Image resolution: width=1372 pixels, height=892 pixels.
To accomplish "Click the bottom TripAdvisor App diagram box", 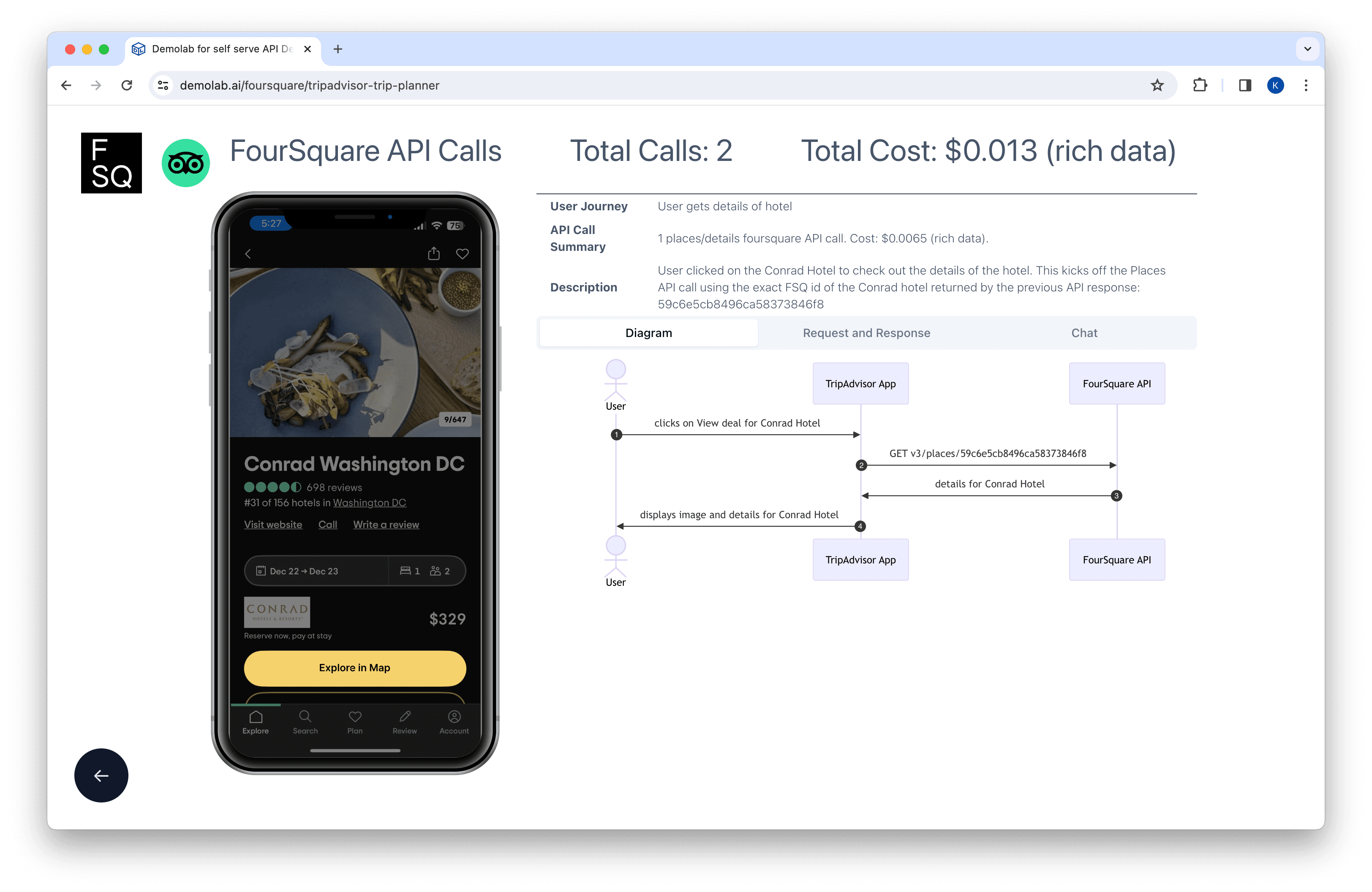I will 860,560.
